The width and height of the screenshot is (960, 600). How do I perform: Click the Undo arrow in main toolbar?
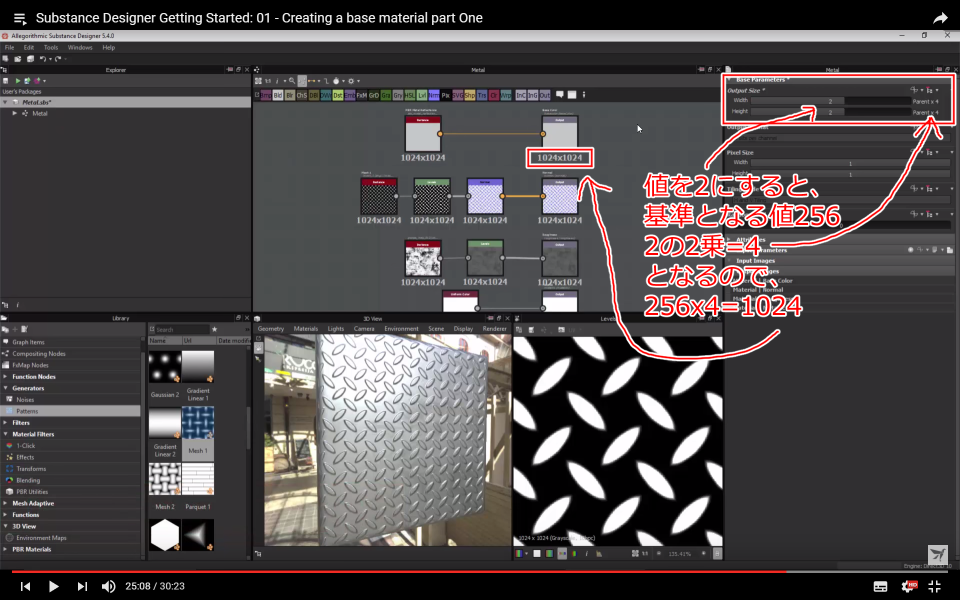click(42, 59)
